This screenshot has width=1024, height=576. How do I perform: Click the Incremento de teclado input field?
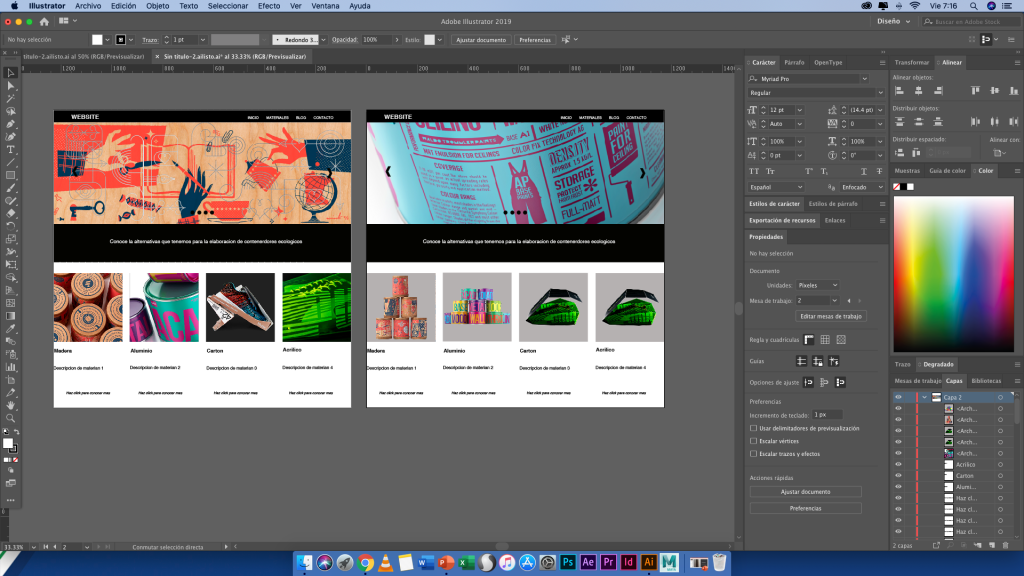tap(827, 414)
